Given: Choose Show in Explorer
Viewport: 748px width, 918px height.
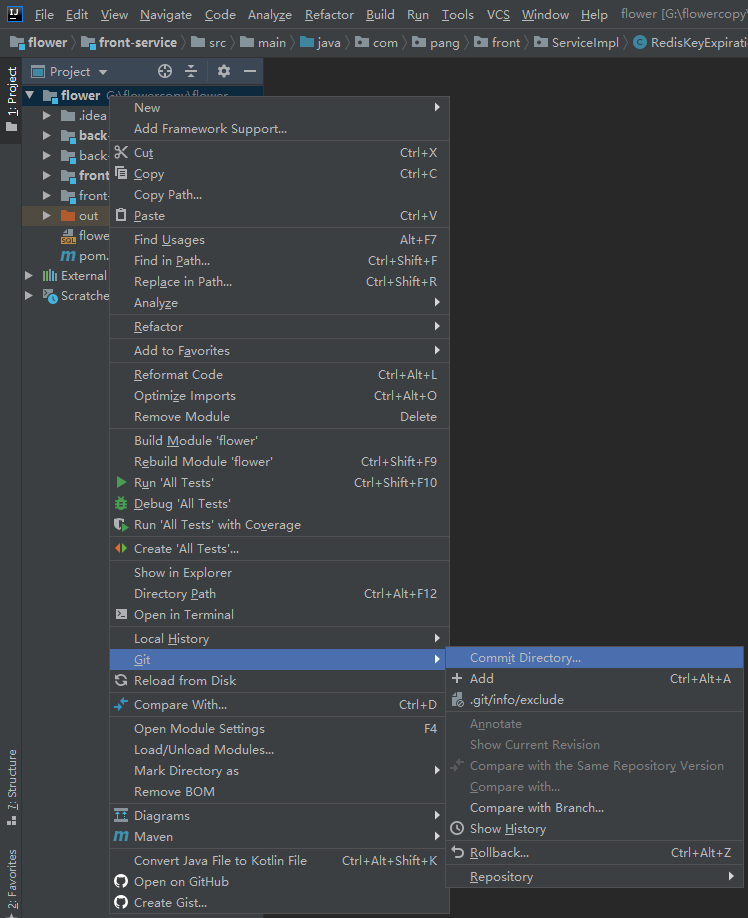Looking at the screenshot, I should coord(279,573).
